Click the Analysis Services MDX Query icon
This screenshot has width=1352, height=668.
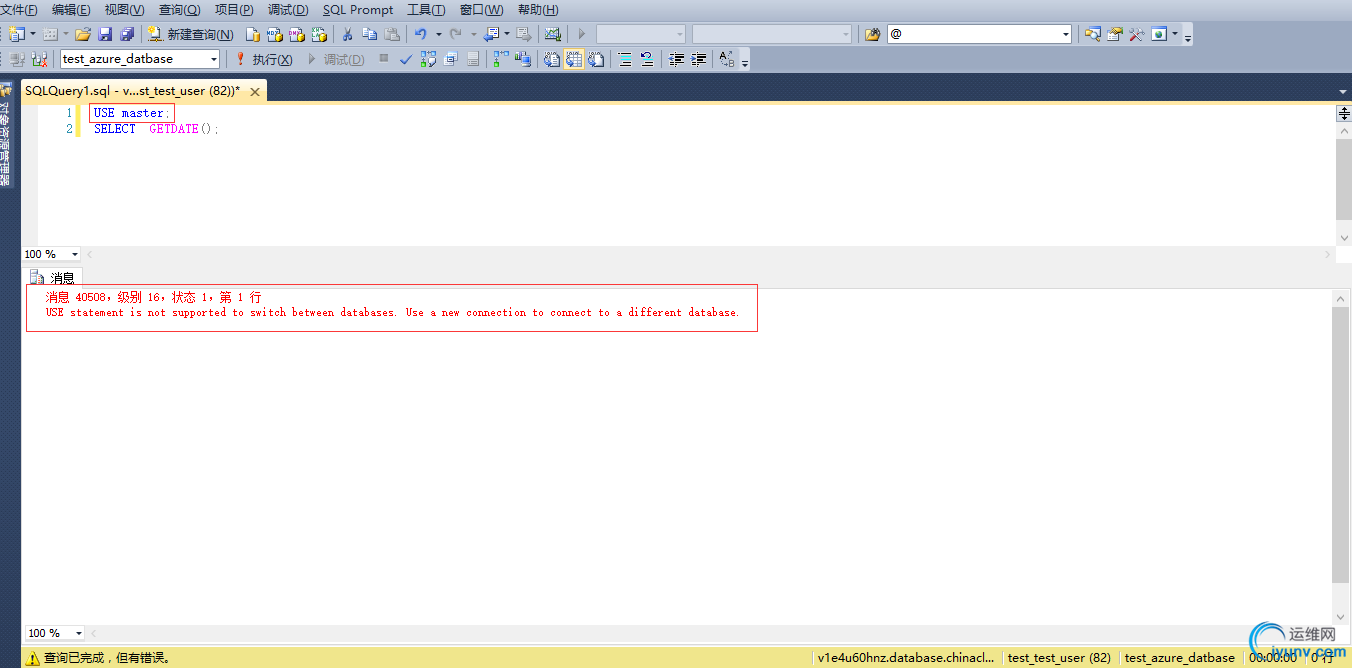pos(274,34)
